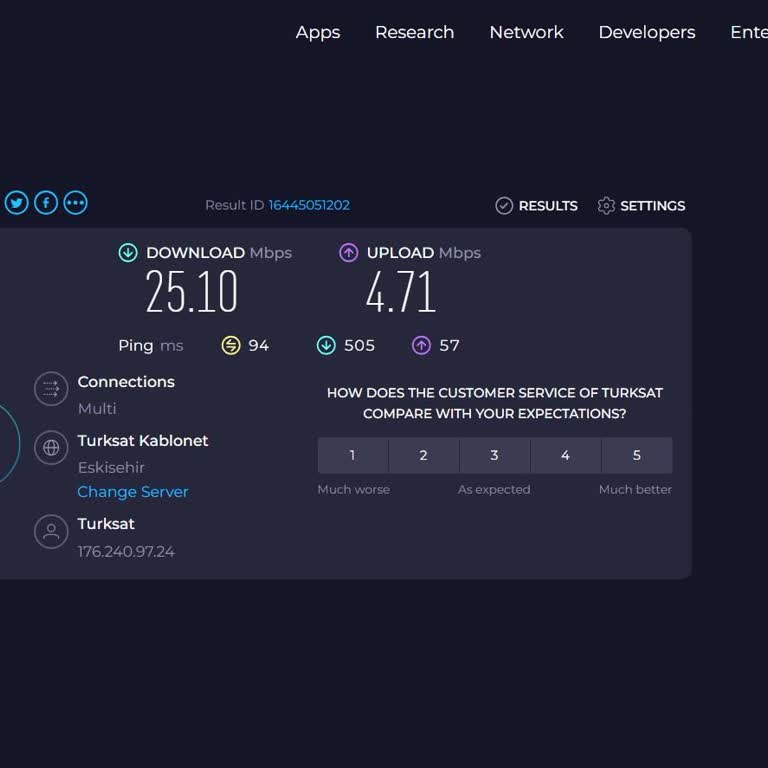Click Change Server link
The image size is (768, 768).
(133, 492)
